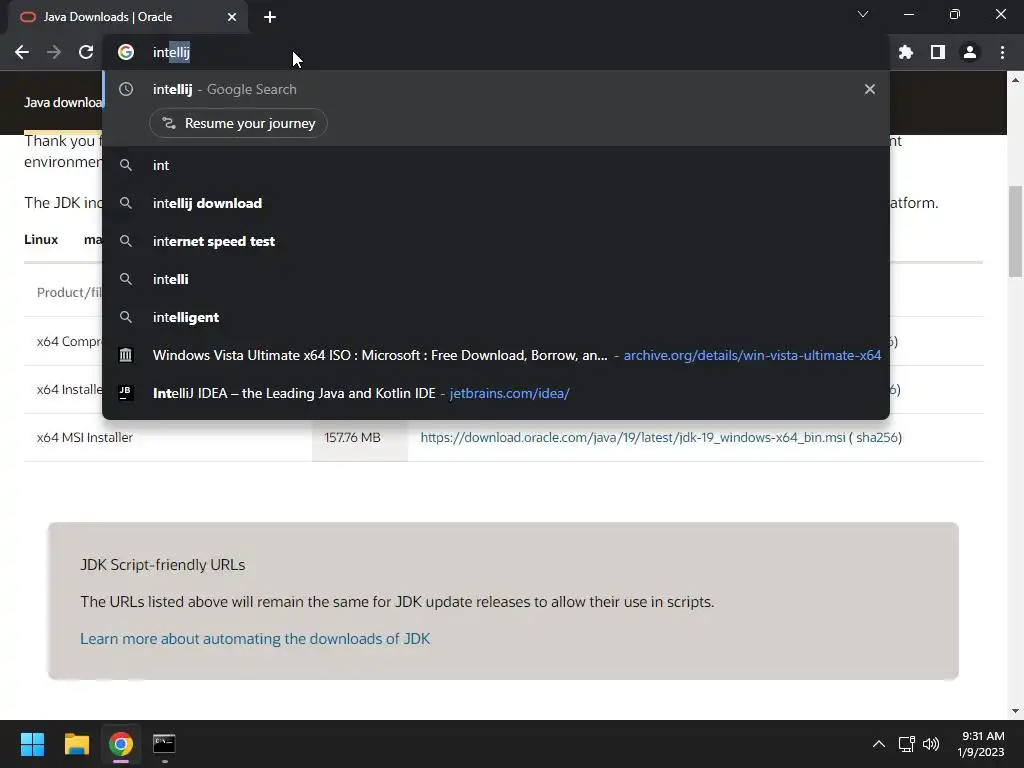Image resolution: width=1024 pixels, height=768 pixels.
Task: Click the 'JDK Script-friendly URLs' heading
Action: click(x=163, y=565)
